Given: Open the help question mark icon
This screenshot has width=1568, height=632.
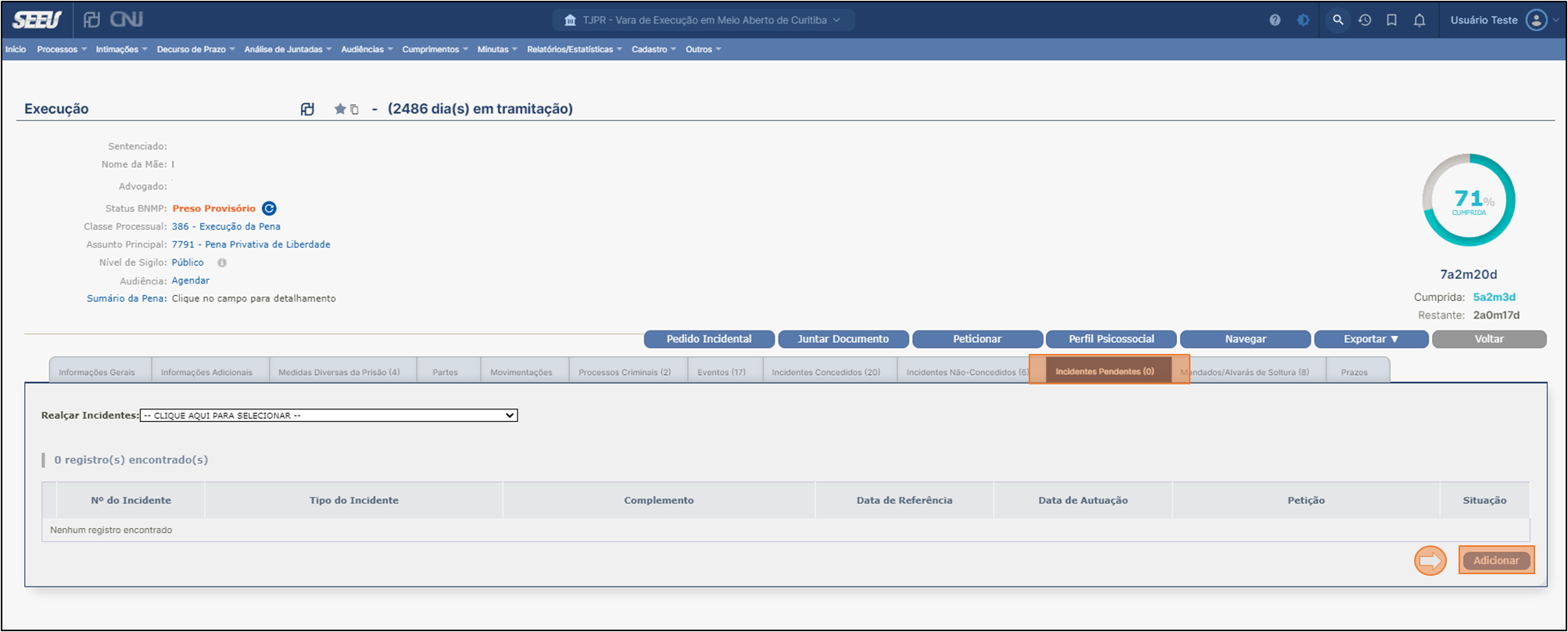Looking at the screenshot, I should (x=1275, y=20).
